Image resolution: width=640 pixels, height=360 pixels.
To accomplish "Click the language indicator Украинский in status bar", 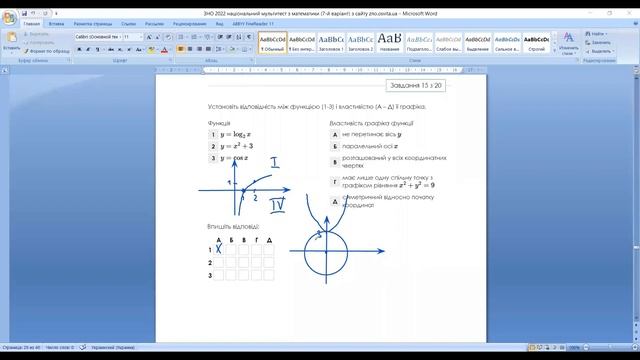I will pos(113,347).
